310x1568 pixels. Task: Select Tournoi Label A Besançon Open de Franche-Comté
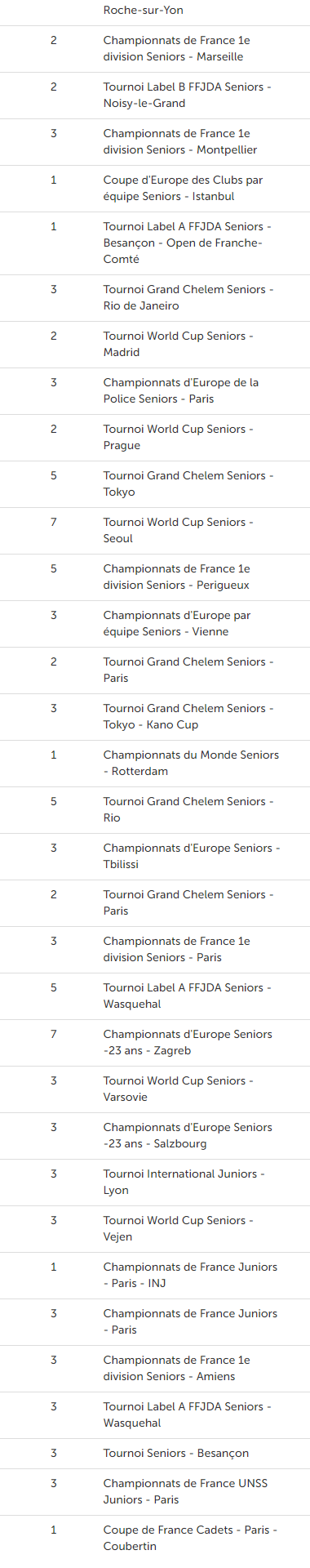click(155, 243)
